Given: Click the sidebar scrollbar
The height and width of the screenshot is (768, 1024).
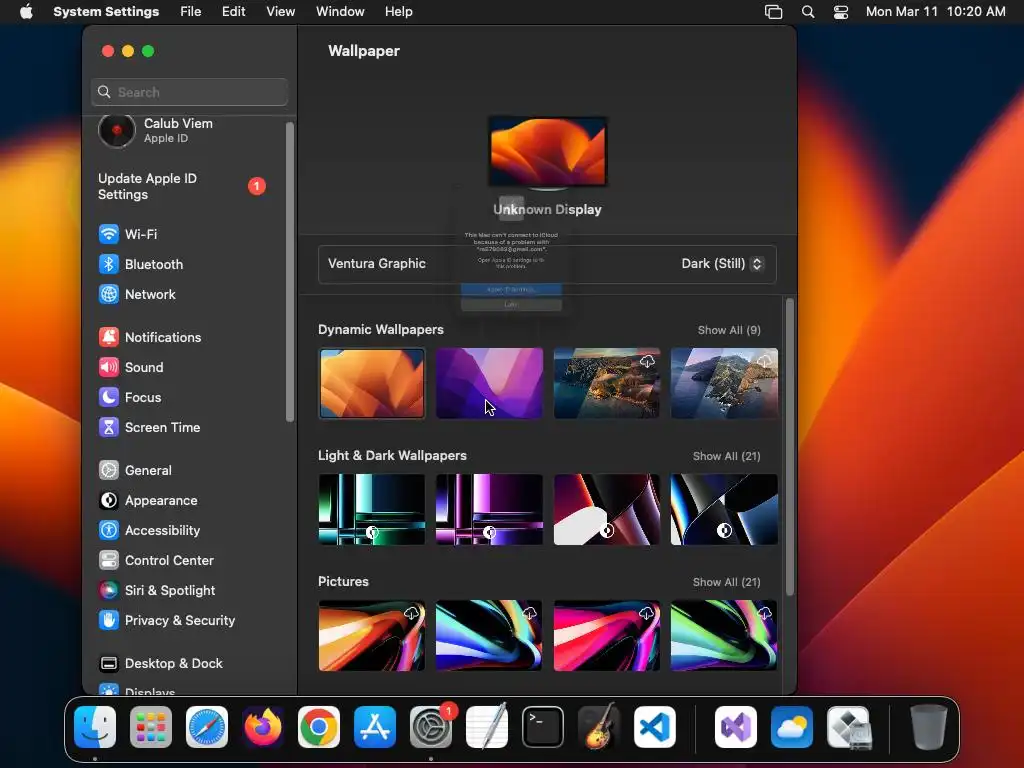Looking at the screenshot, I should tap(289, 272).
